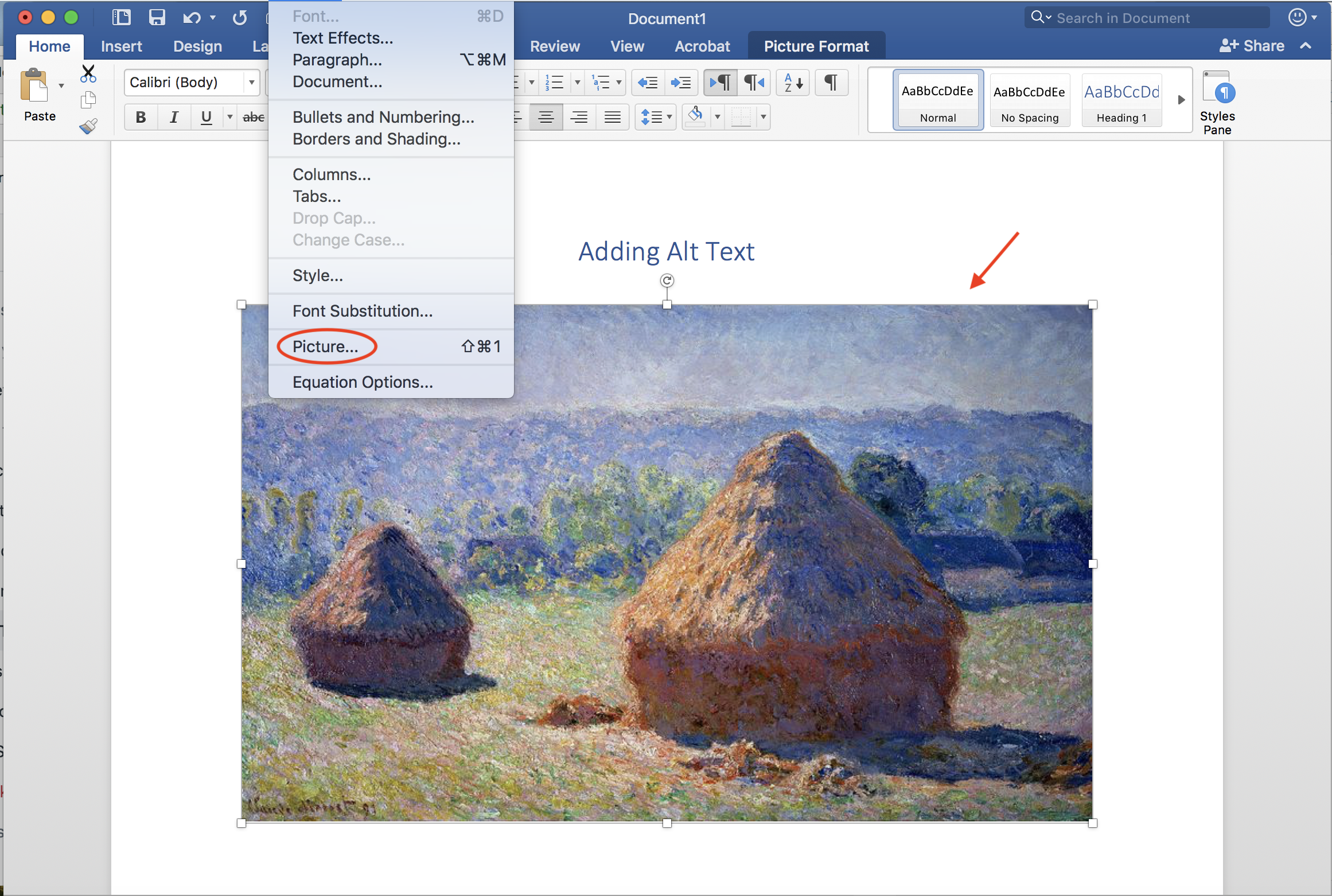Set left-to-right text direction
1332x896 pixels.
[720, 83]
